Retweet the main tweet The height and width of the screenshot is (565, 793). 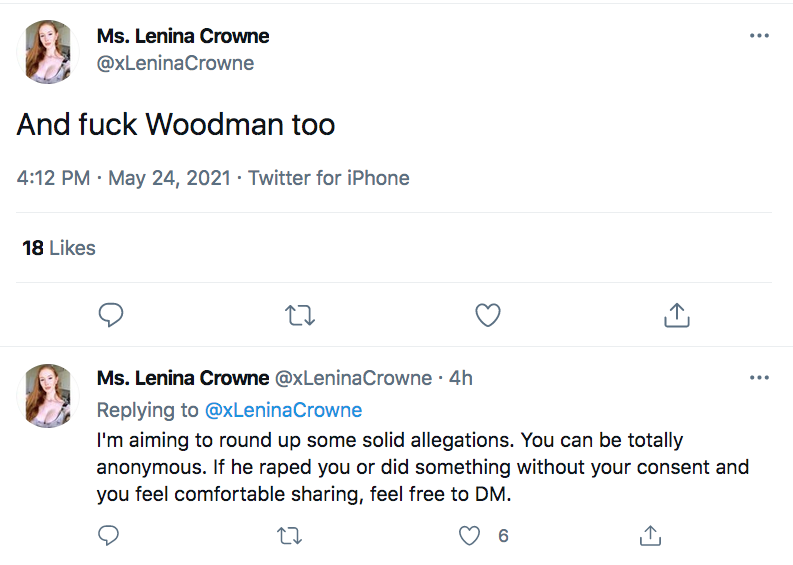[300, 316]
